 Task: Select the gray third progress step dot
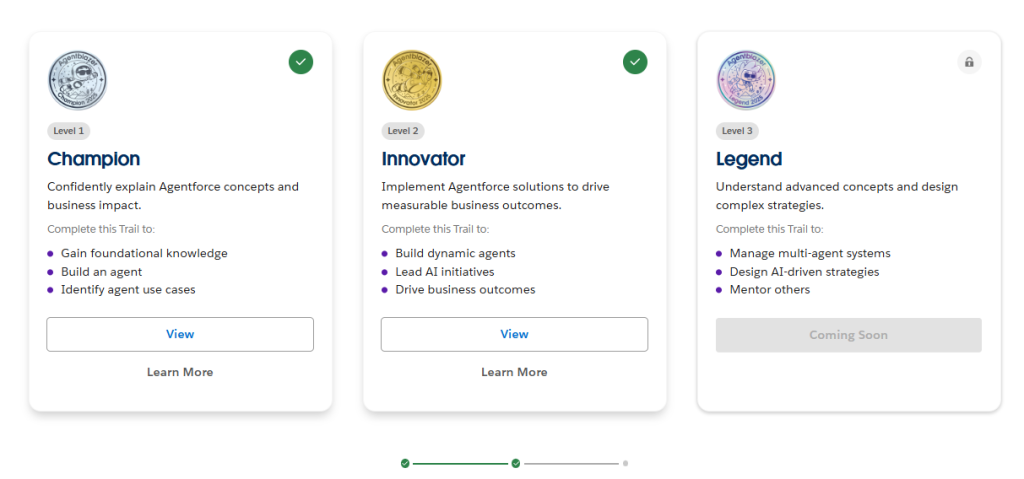click(625, 463)
